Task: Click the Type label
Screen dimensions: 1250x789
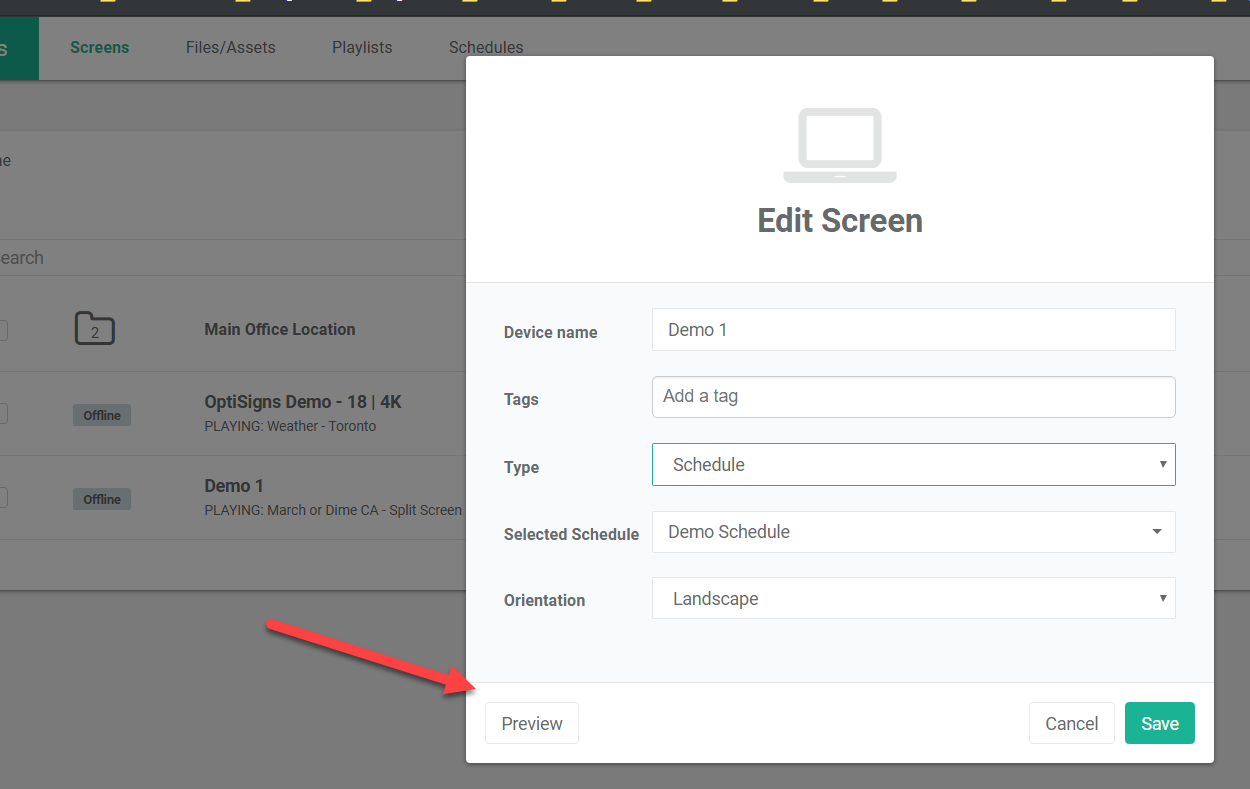Action: (522, 468)
